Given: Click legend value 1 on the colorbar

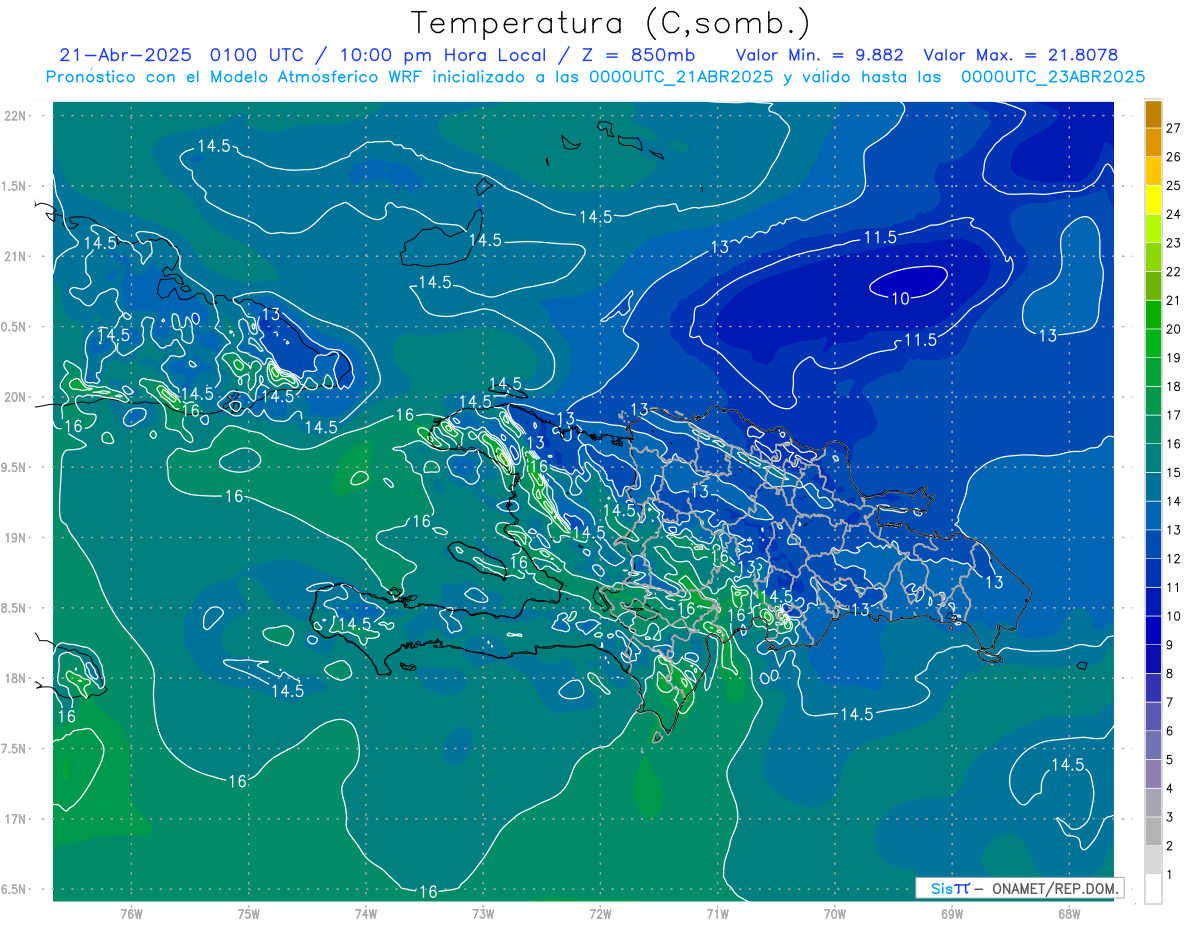Looking at the screenshot, I should point(1170,875).
